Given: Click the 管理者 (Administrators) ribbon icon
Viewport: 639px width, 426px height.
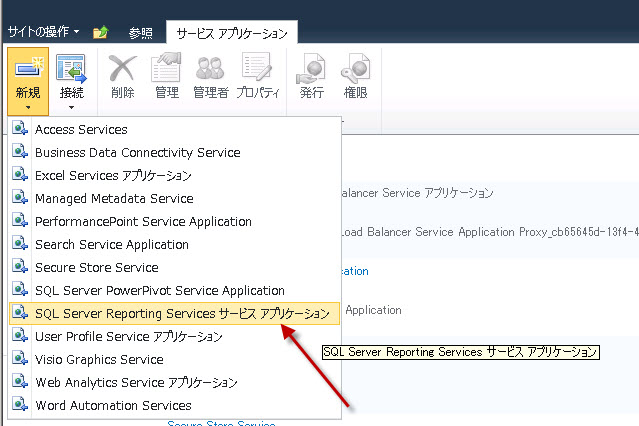Looking at the screenshot, I should [x=210, y=68].
